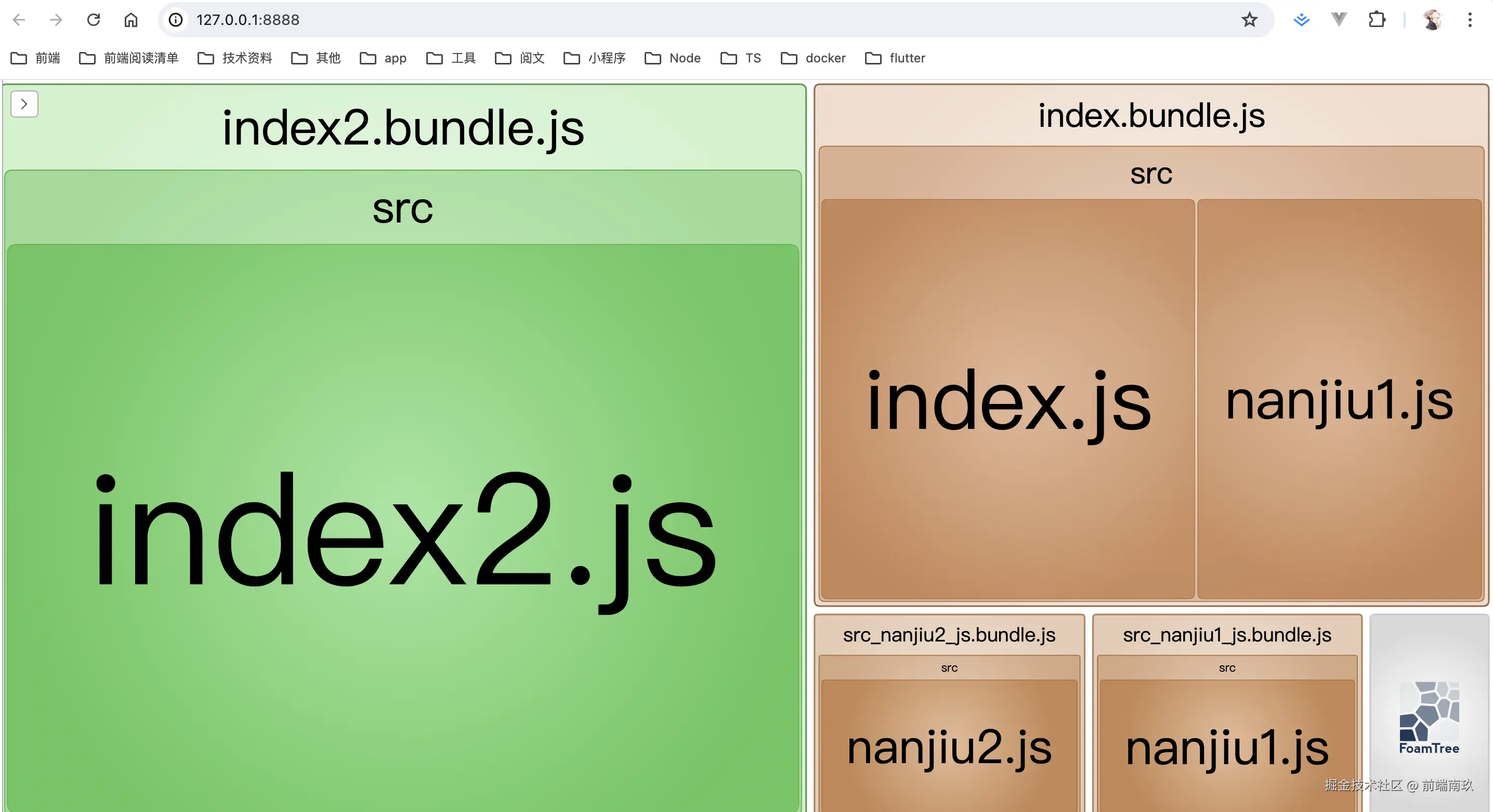1493x812 pixels.
Task: Click the site info icon in address bar
Action: (x=176, y=20)
